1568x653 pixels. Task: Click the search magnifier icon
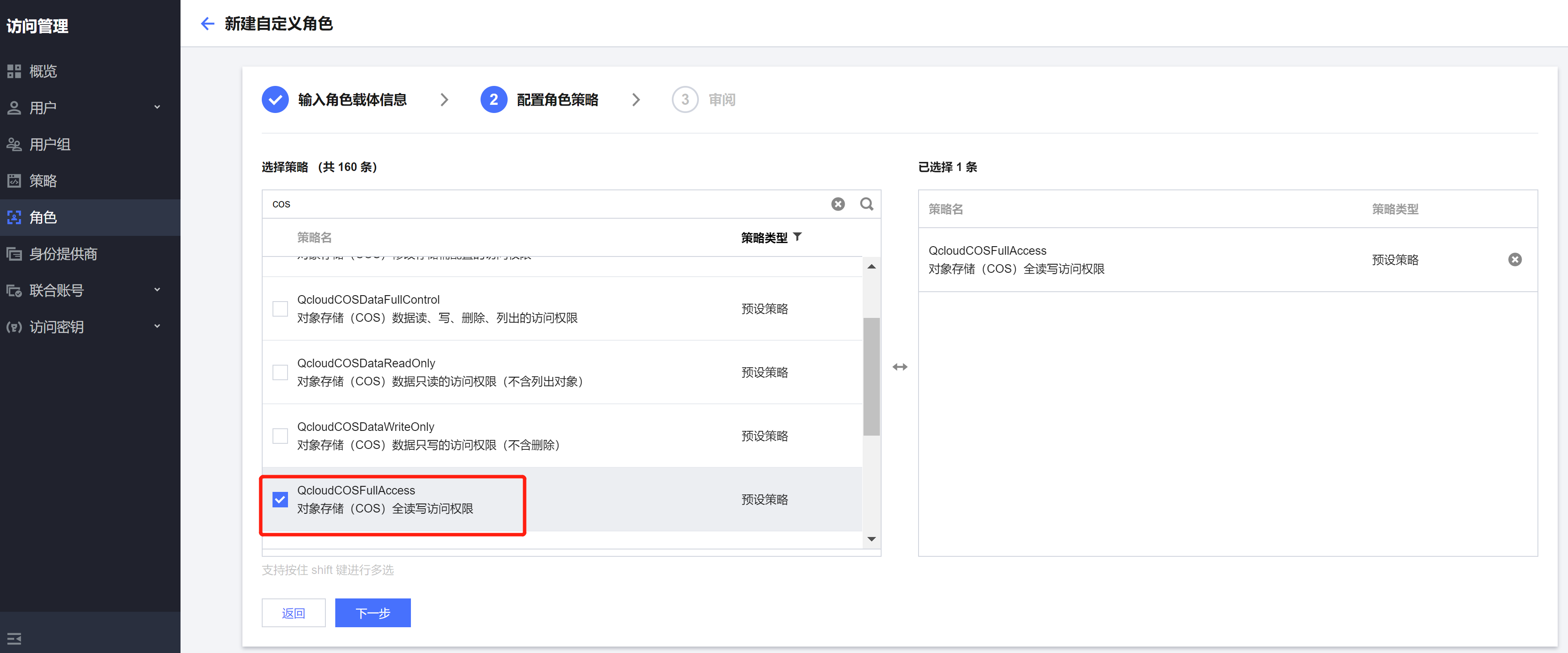pyautogui.click(x=866, y=204)
